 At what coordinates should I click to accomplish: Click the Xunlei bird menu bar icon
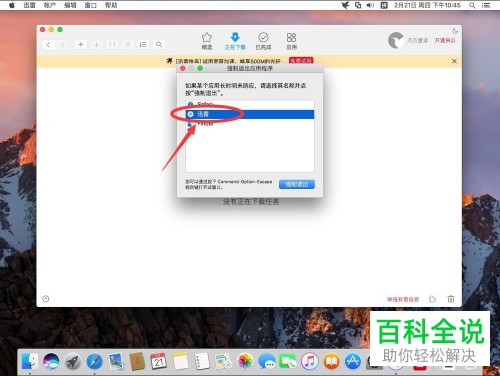(345, 5)
